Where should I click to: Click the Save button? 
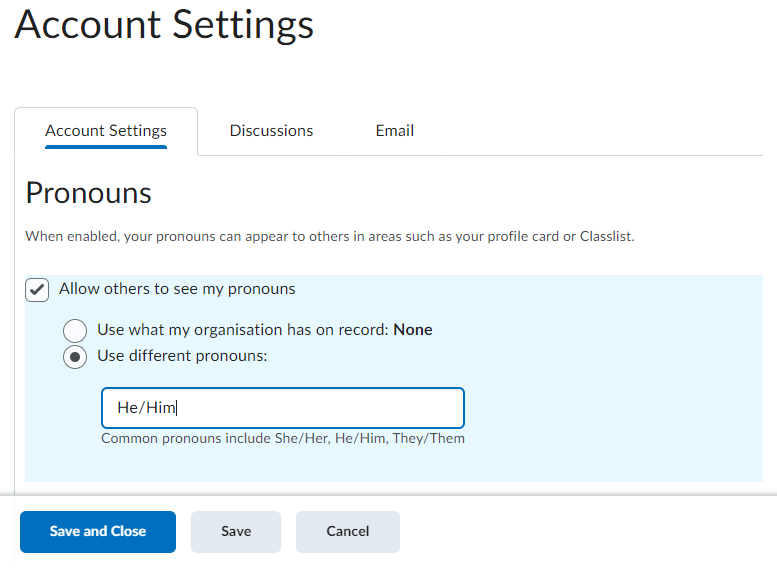[x=236, y=531]
